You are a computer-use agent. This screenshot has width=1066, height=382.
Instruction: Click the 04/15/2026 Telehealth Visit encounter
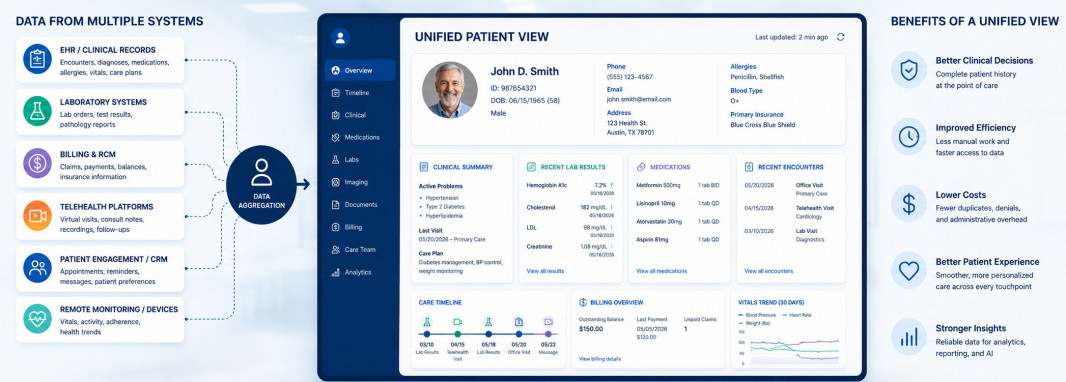[789, 212]
